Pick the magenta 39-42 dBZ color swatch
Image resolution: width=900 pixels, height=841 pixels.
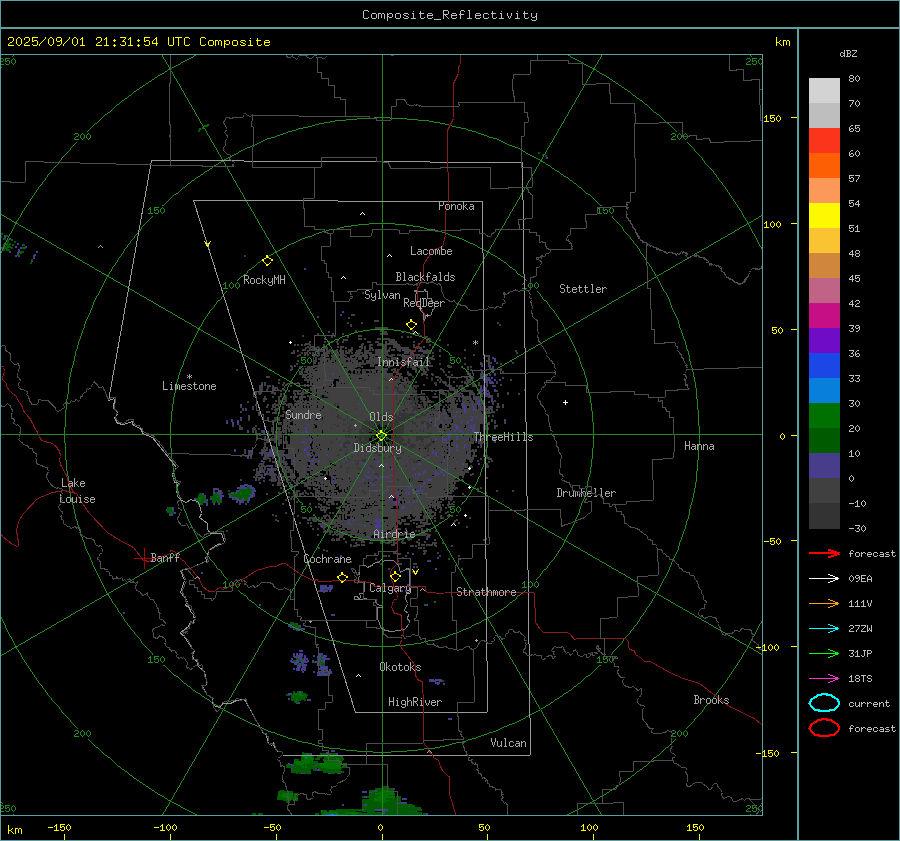[824, 316]
